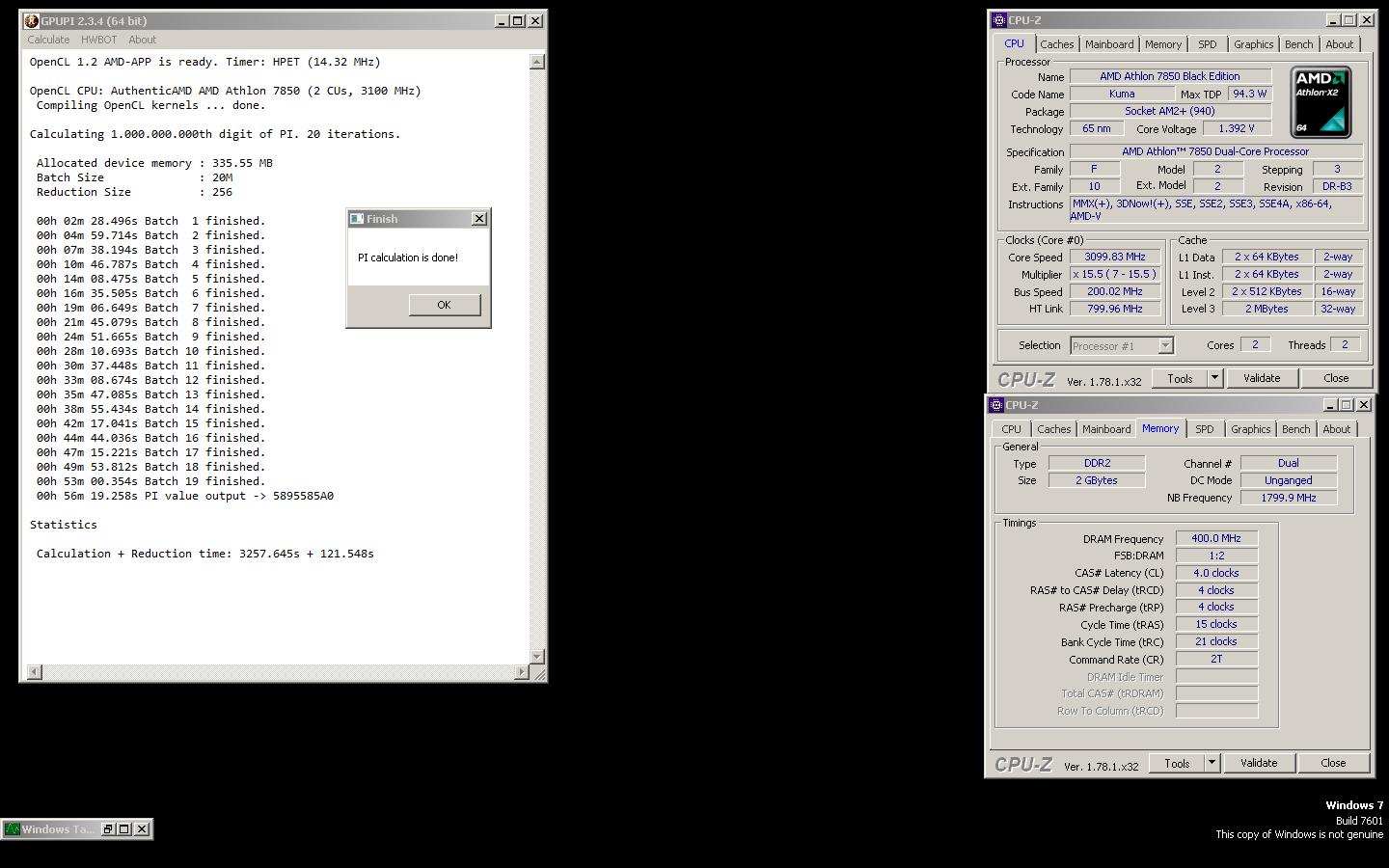The height and width of the screenshot is (868, 1389).
Task: Open the About menu in GPUPI
Action: point(142,40)
